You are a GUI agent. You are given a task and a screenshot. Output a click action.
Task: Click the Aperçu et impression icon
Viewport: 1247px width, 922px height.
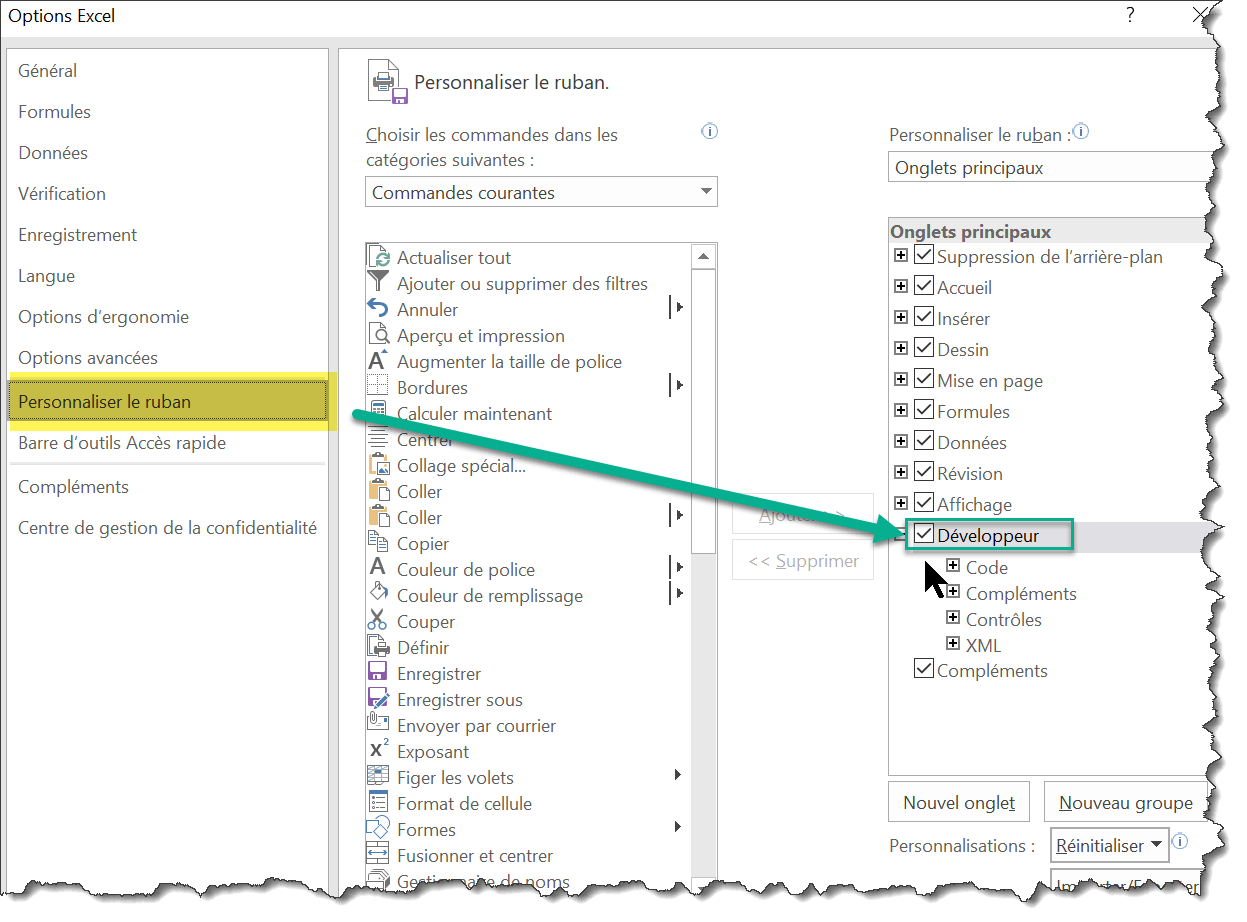(378, 335)
